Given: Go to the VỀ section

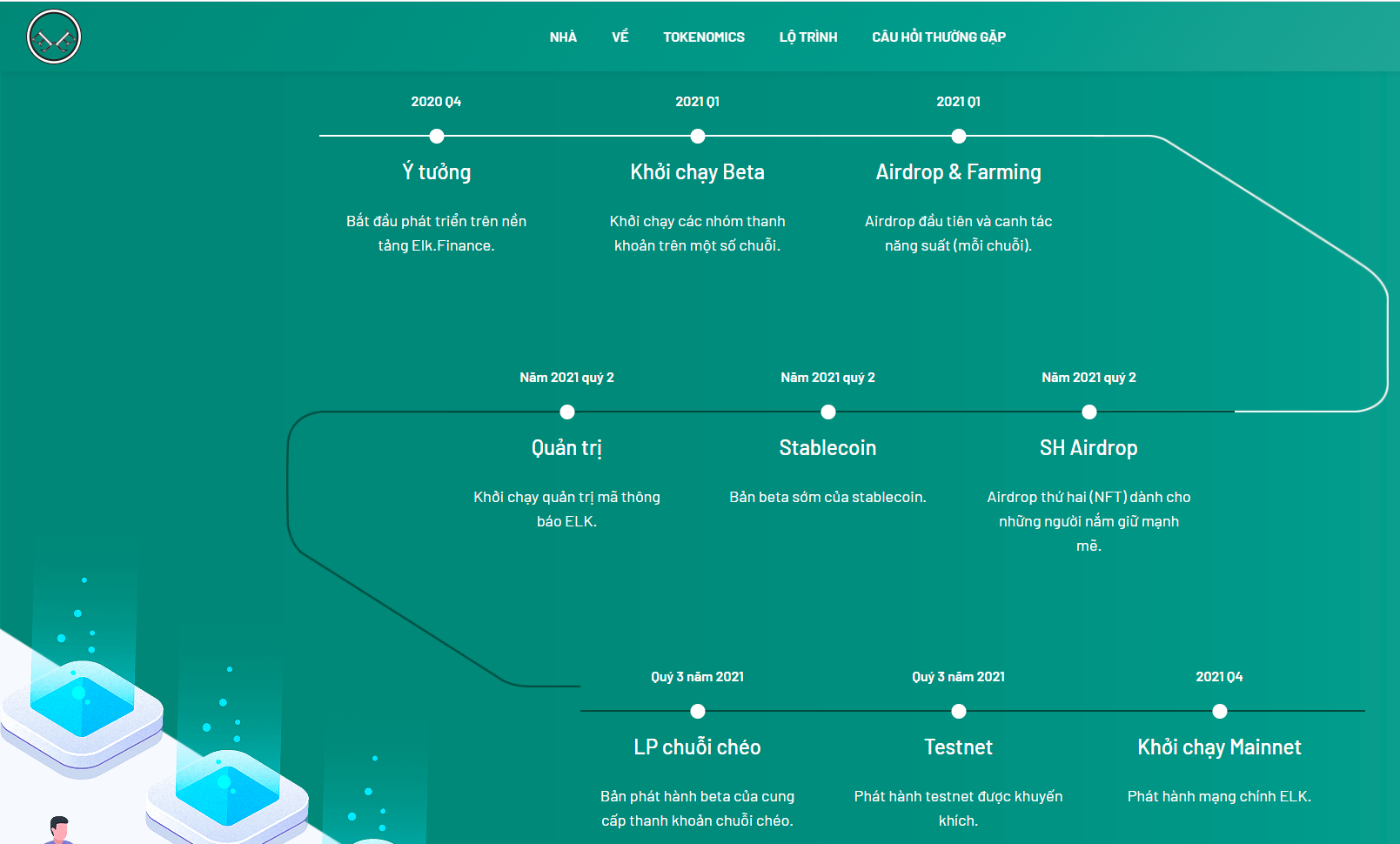Looking at the screenshot, I should pos(620,37).
